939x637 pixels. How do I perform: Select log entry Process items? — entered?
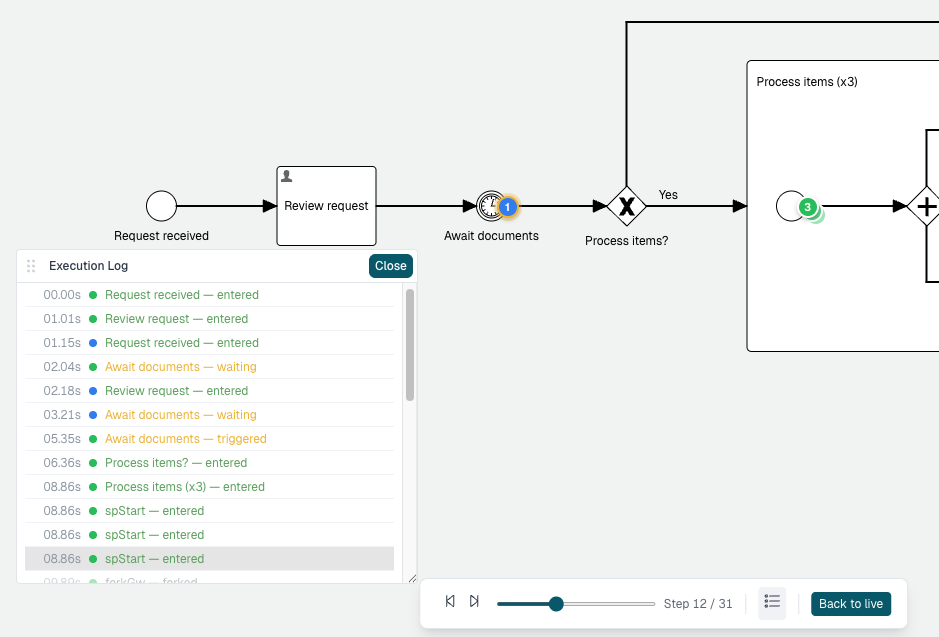210,463
